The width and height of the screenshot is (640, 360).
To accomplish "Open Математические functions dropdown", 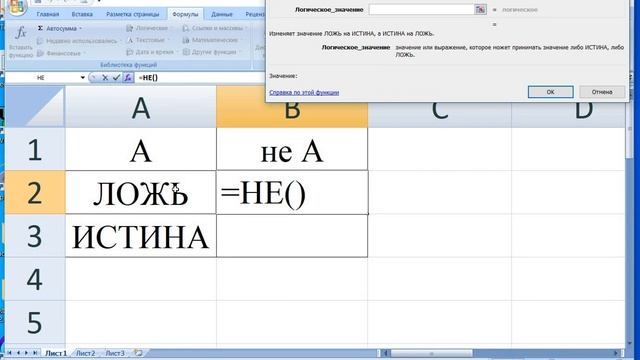I will 212,40.
